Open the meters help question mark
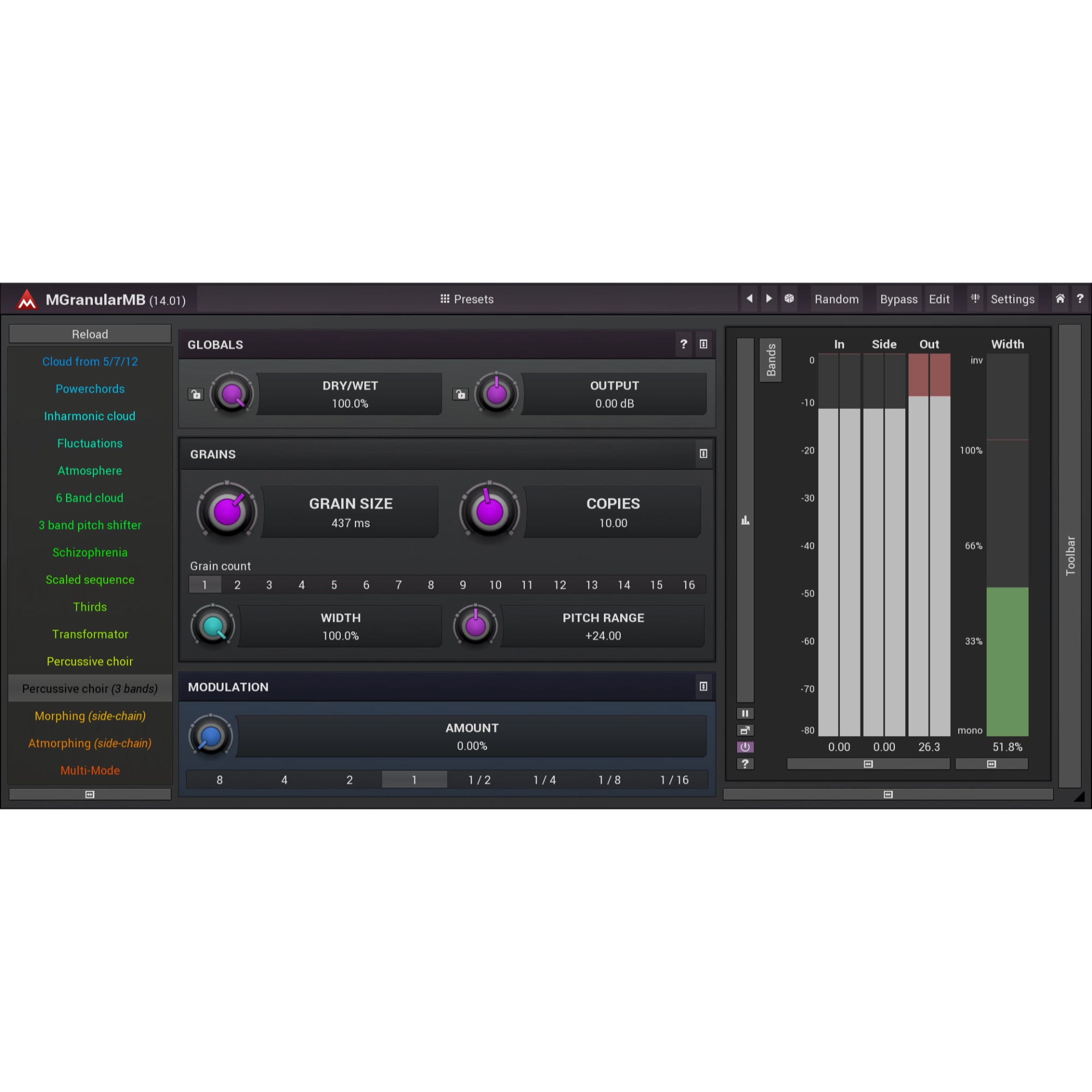 click(x=745, y=764)
